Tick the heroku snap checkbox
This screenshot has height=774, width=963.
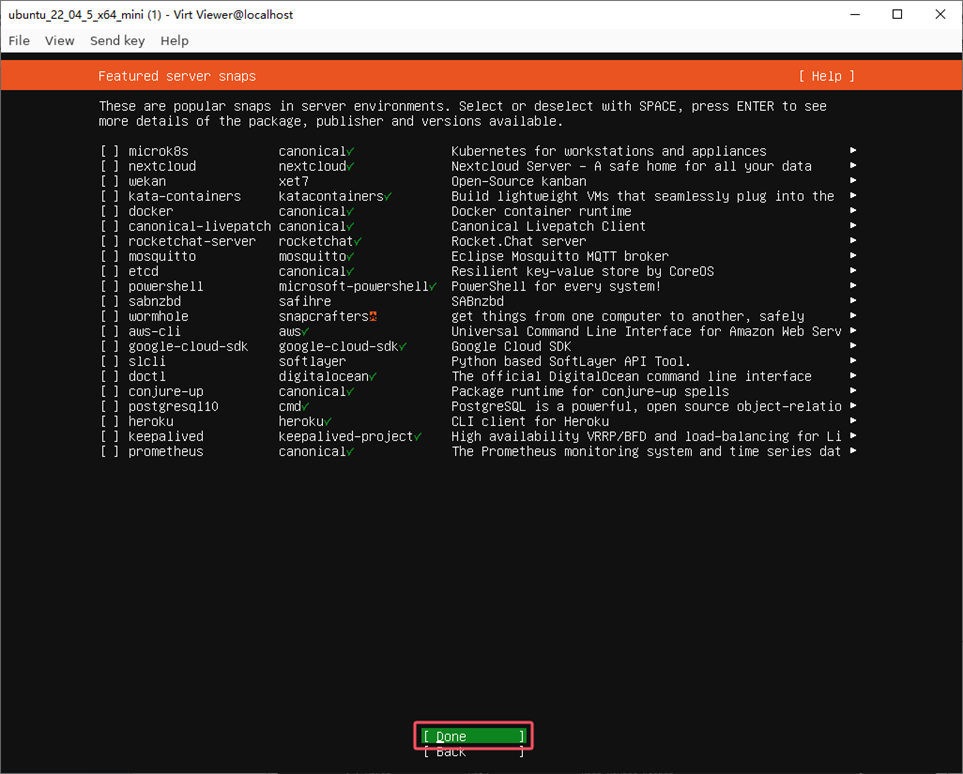pos(109,422)
